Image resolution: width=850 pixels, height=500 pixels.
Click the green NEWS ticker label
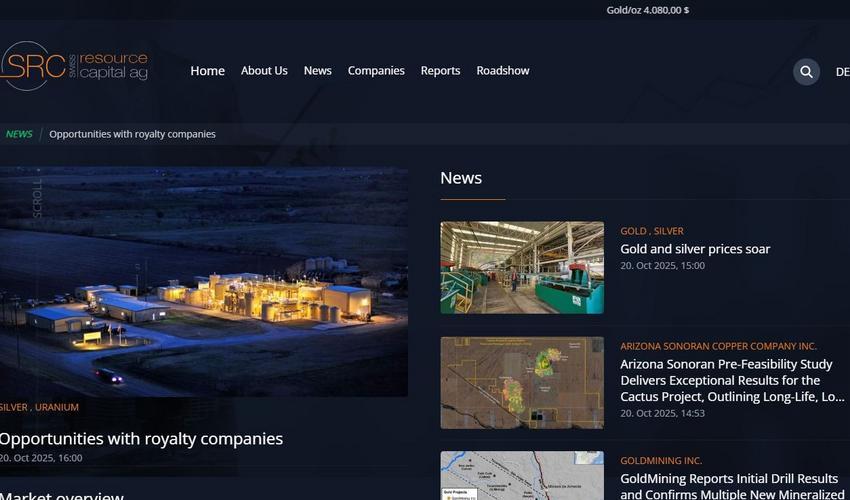coord(19,134)
